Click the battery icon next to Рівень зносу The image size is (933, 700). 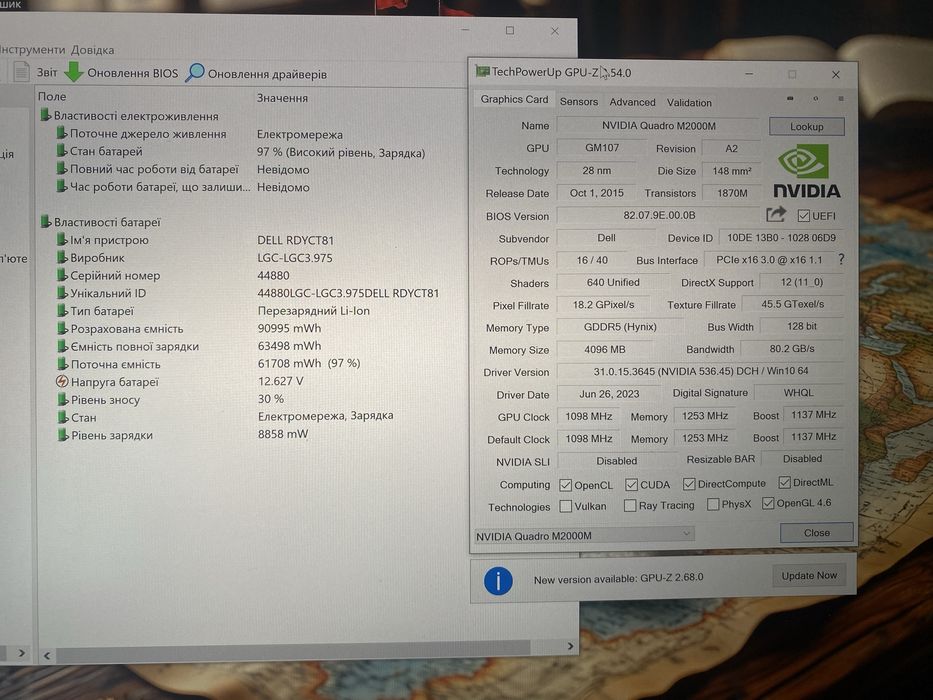(x=62, y=399)
